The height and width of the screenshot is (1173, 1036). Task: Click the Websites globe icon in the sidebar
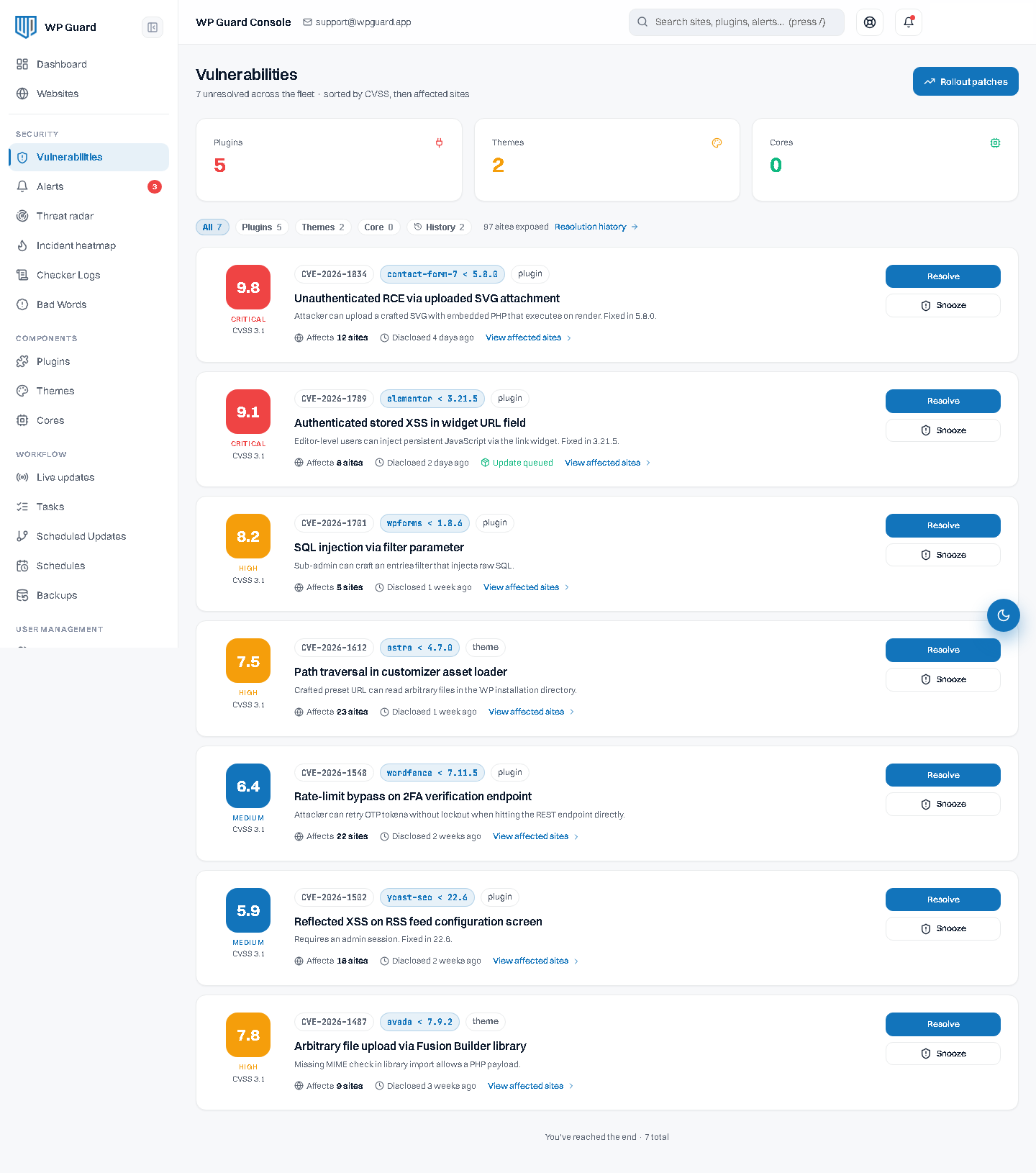[x=22, y=94]
